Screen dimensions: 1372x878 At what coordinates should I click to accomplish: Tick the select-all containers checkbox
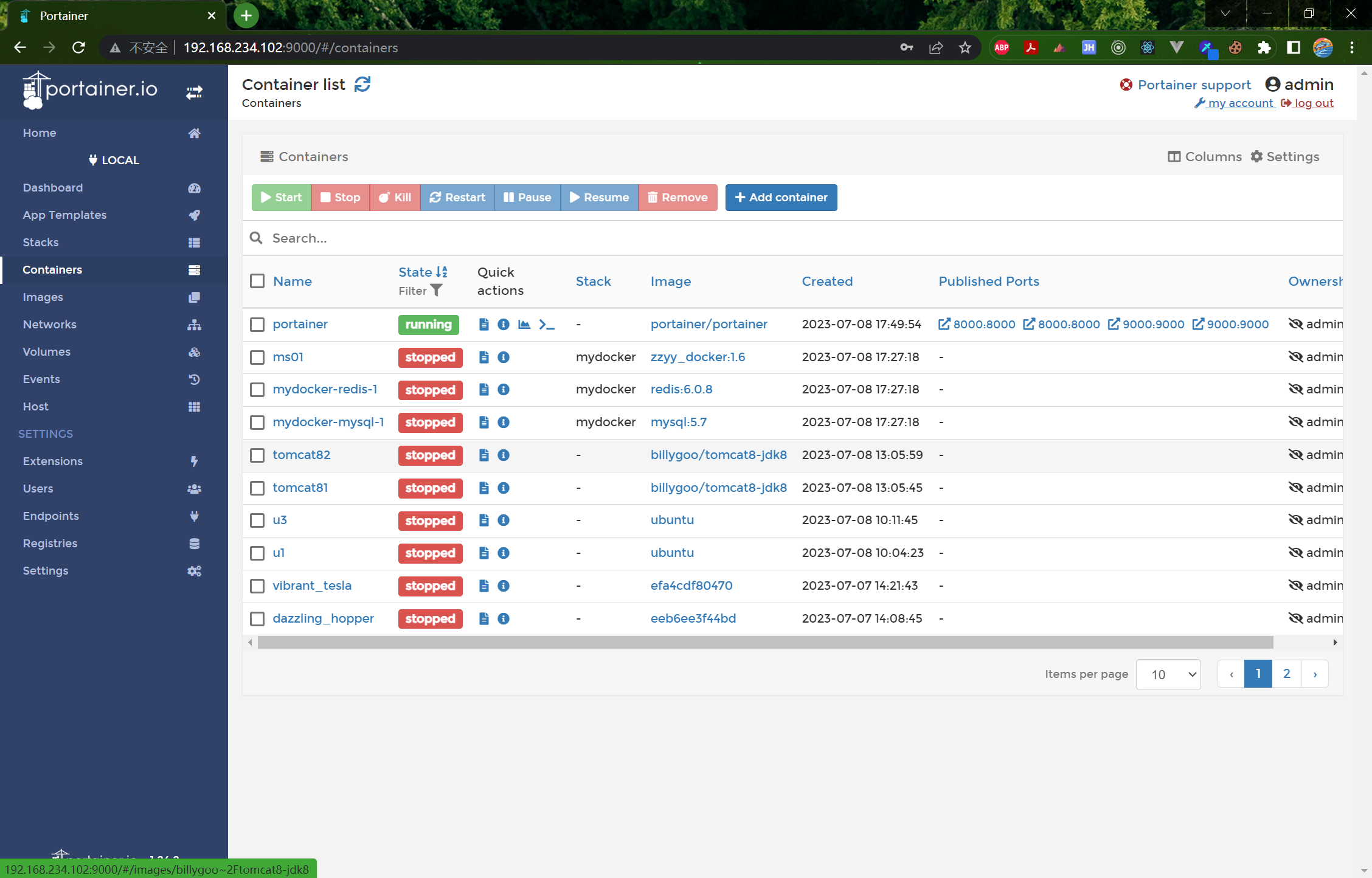click(x=257, y=281)
